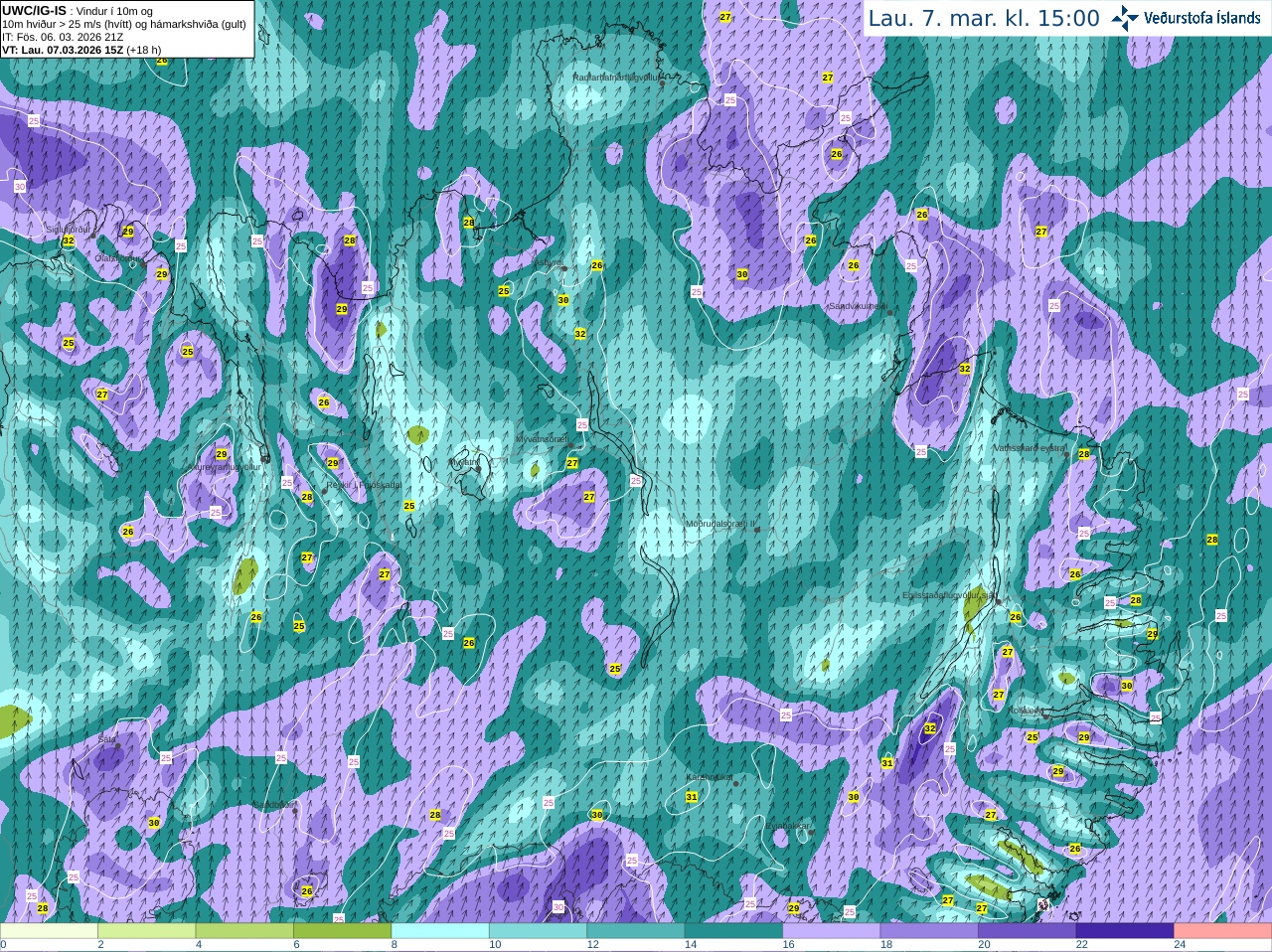Viewport: 1272px width, 952px height.
Task: Click the yellow 31 gust marker below Kárahnjúkar
Action: pos(692,796)
